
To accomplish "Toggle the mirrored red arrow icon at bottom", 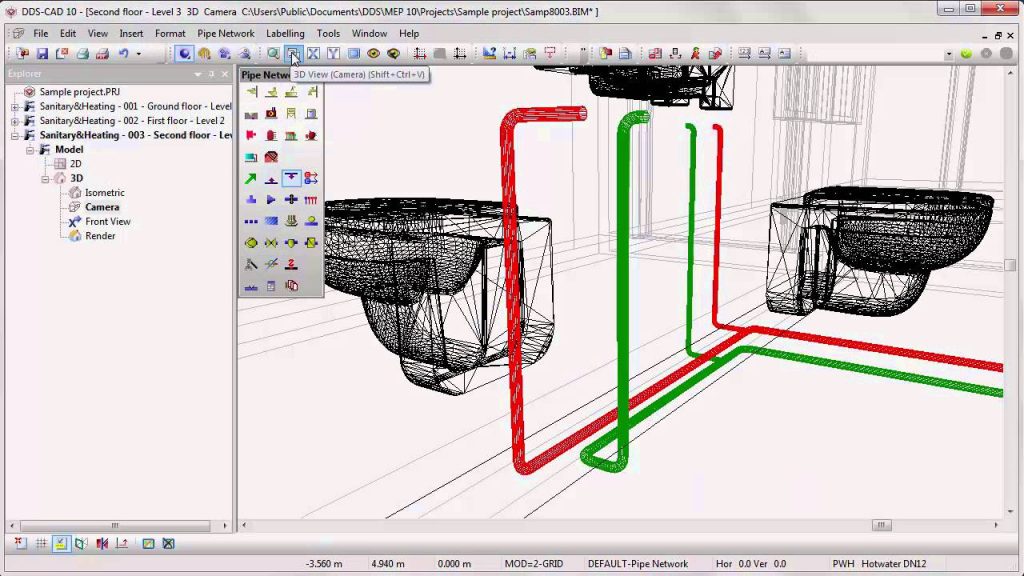I will 103,544.
